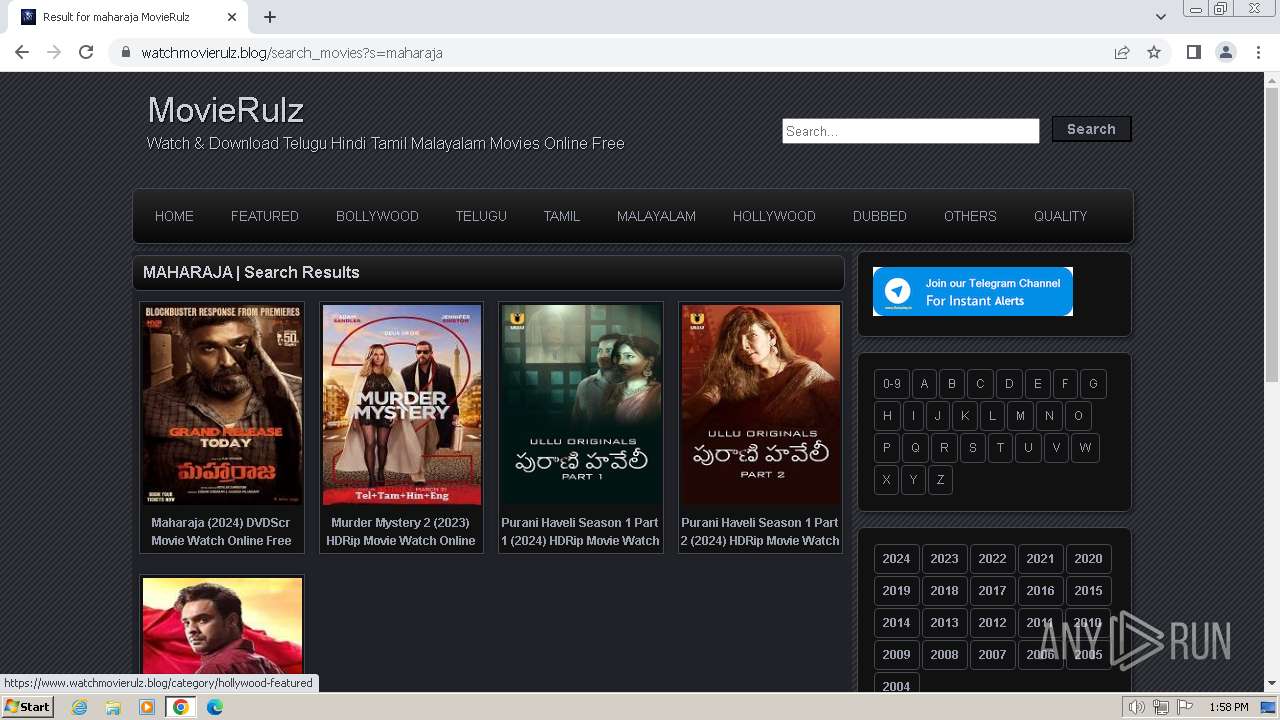Open the DUBBED menu
Screen dimensions: 1280x720
point(880,216)
